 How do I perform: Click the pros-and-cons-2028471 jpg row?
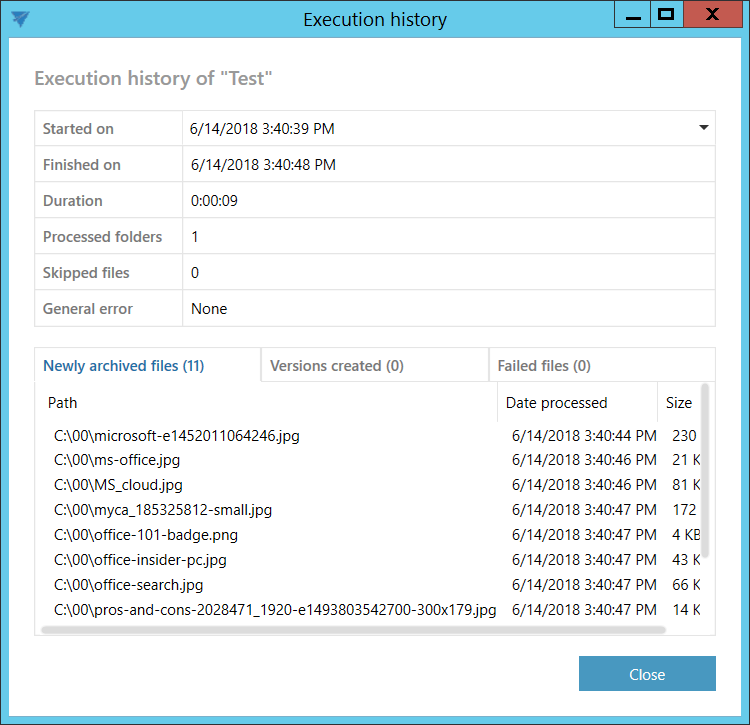(275, 609)
